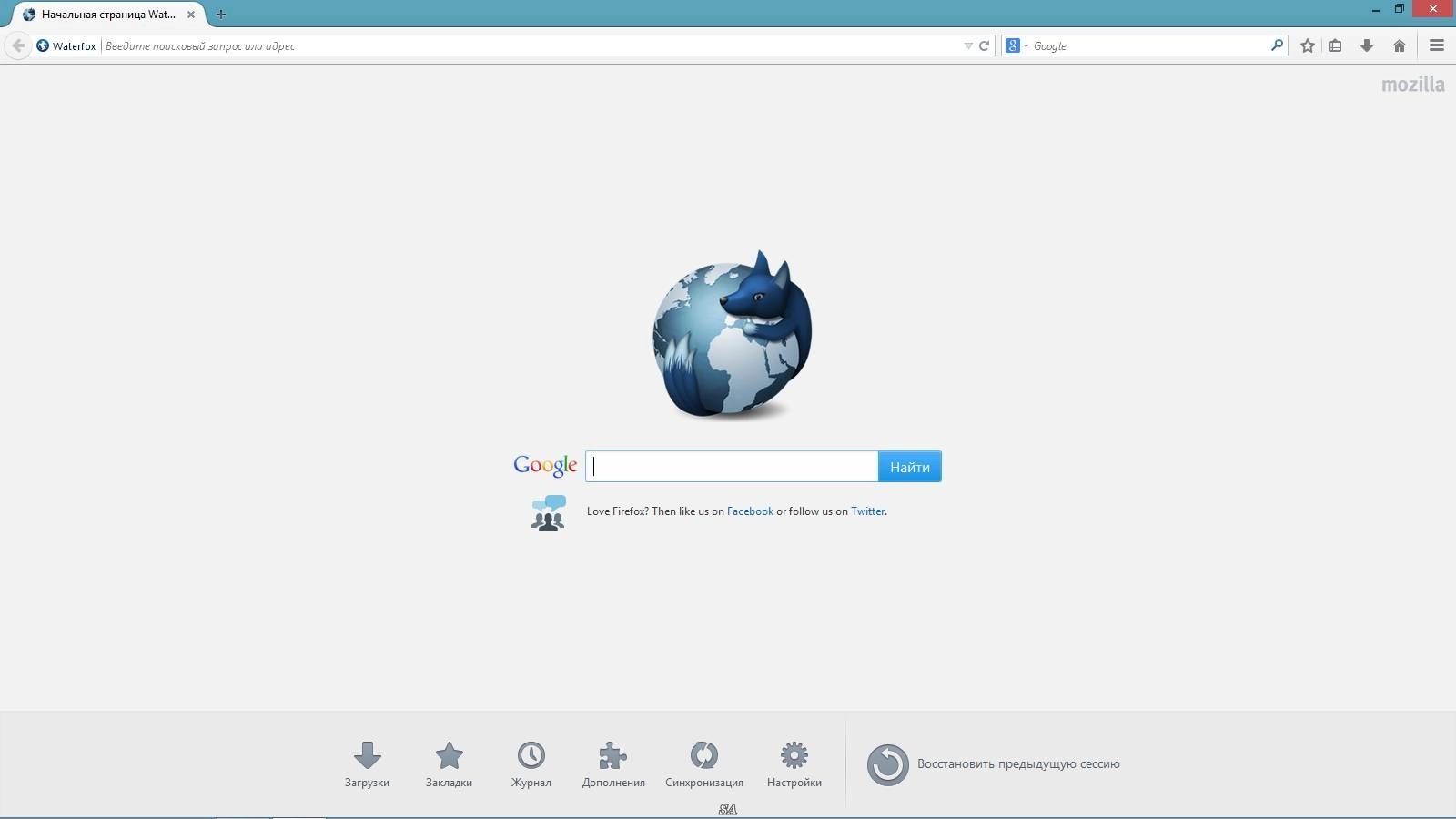
Task: Click the Найти search button
Action: click(910, 467)
